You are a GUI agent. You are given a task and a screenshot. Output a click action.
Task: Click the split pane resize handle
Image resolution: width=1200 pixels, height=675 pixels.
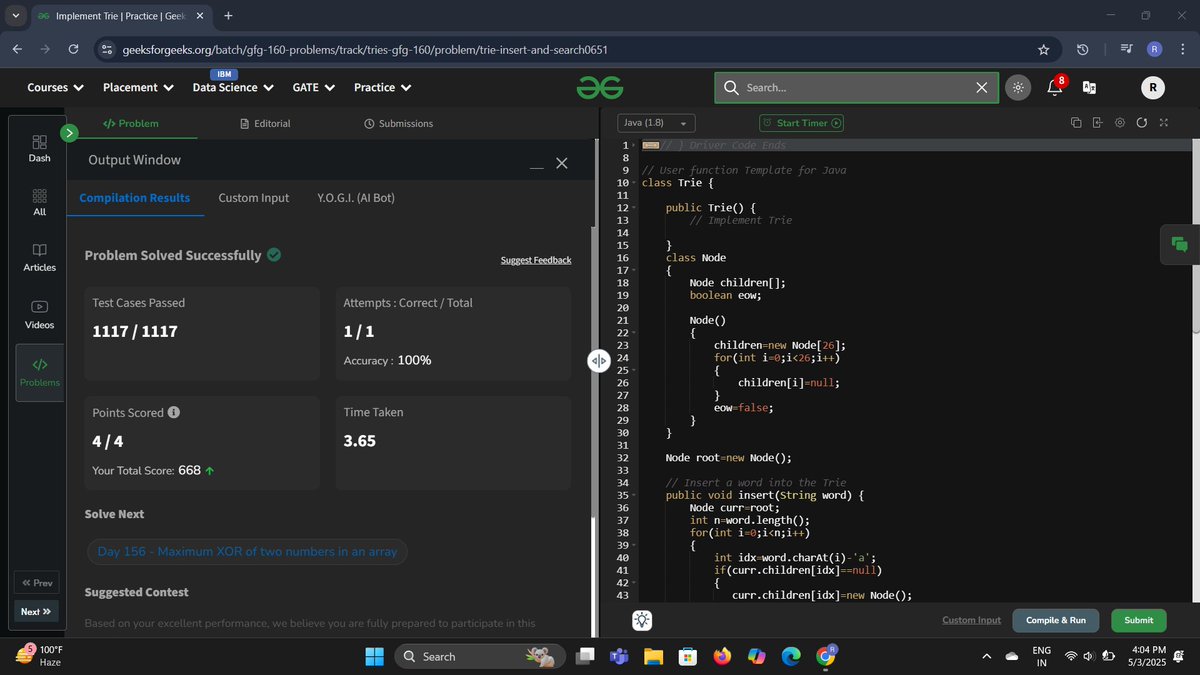pyautogui.click(x=598, y=361)
